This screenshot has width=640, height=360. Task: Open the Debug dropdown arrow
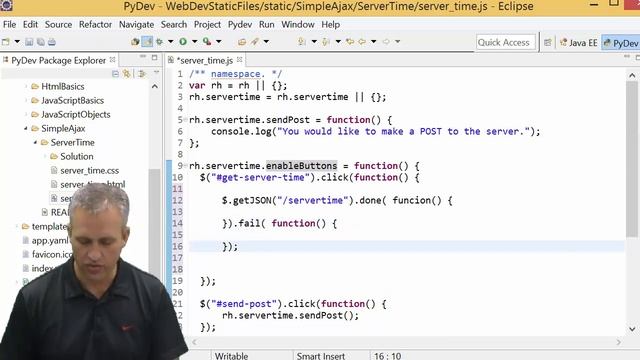pyautogui.click(x=170, y=42)
